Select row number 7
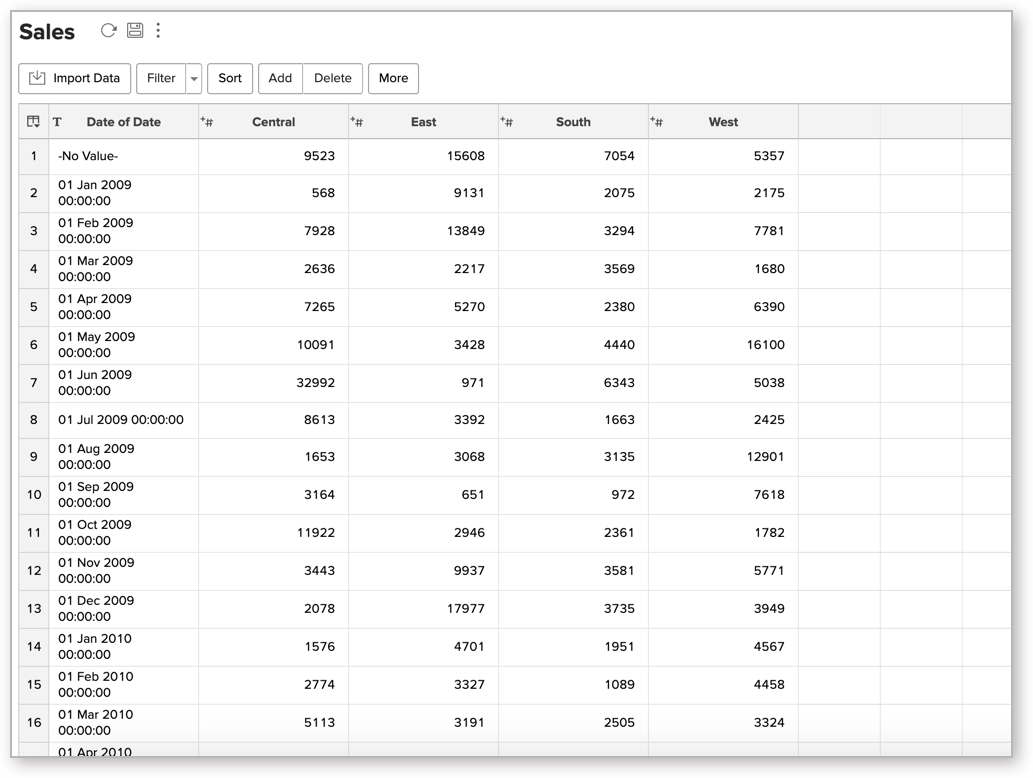 [33, 383]
